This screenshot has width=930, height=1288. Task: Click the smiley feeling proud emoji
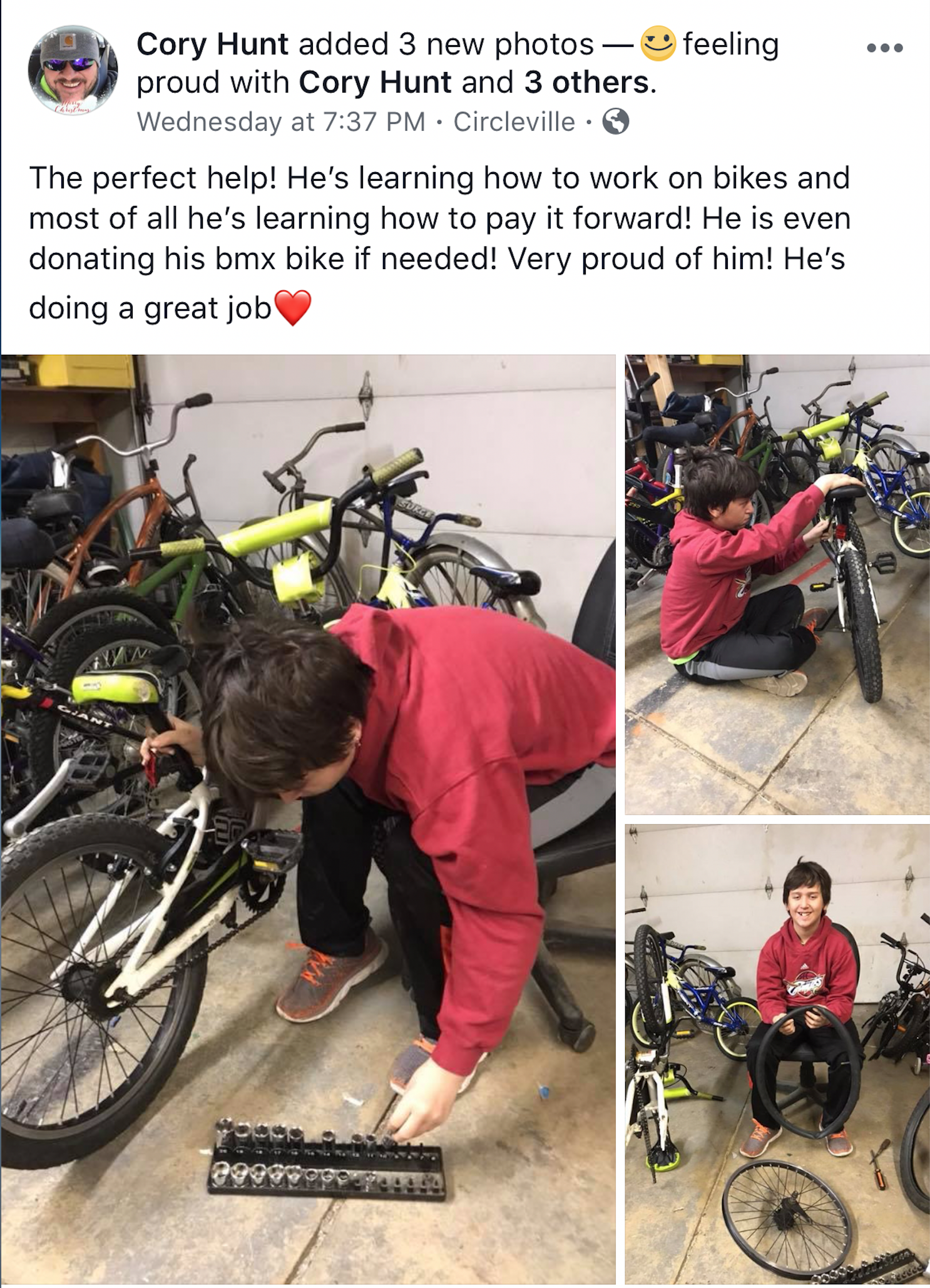point(657,43)
